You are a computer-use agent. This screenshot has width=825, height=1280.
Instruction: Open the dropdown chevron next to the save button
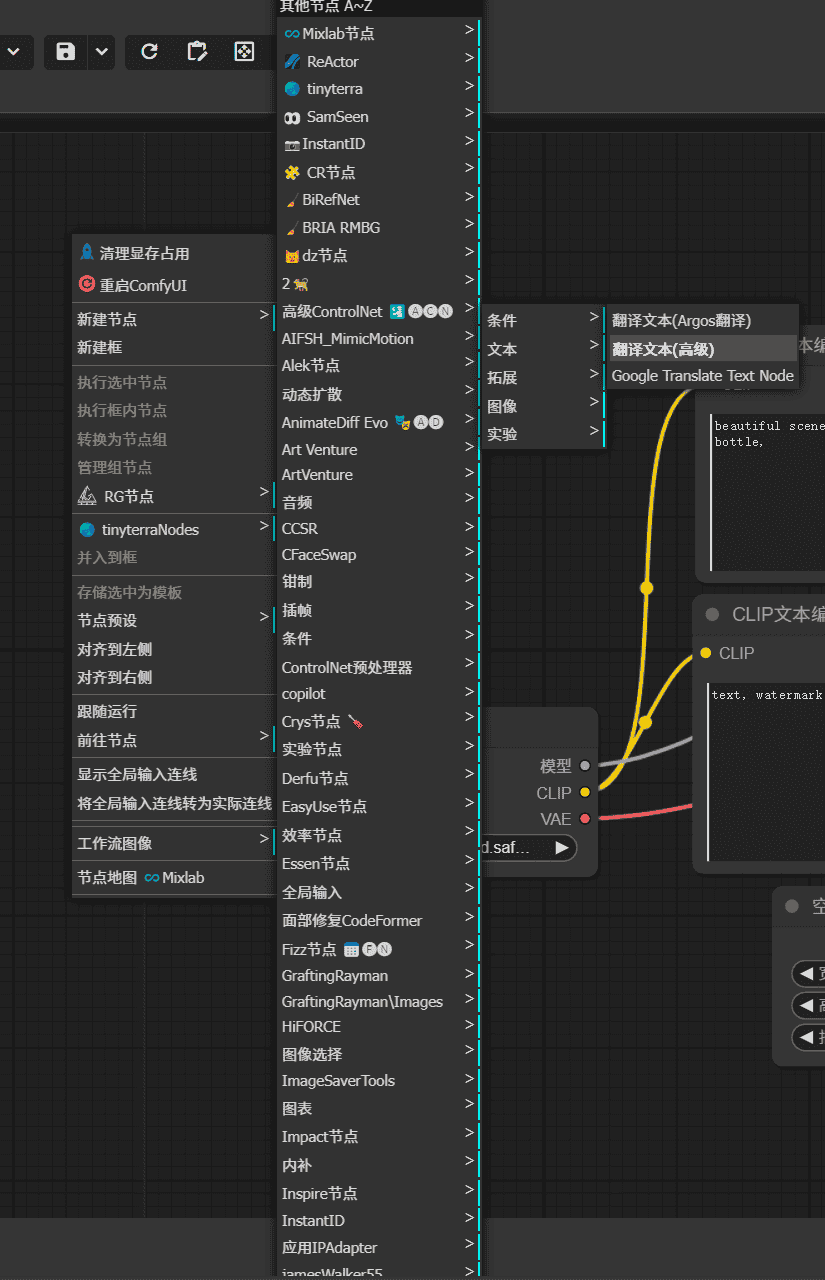[x=101, y=51]
